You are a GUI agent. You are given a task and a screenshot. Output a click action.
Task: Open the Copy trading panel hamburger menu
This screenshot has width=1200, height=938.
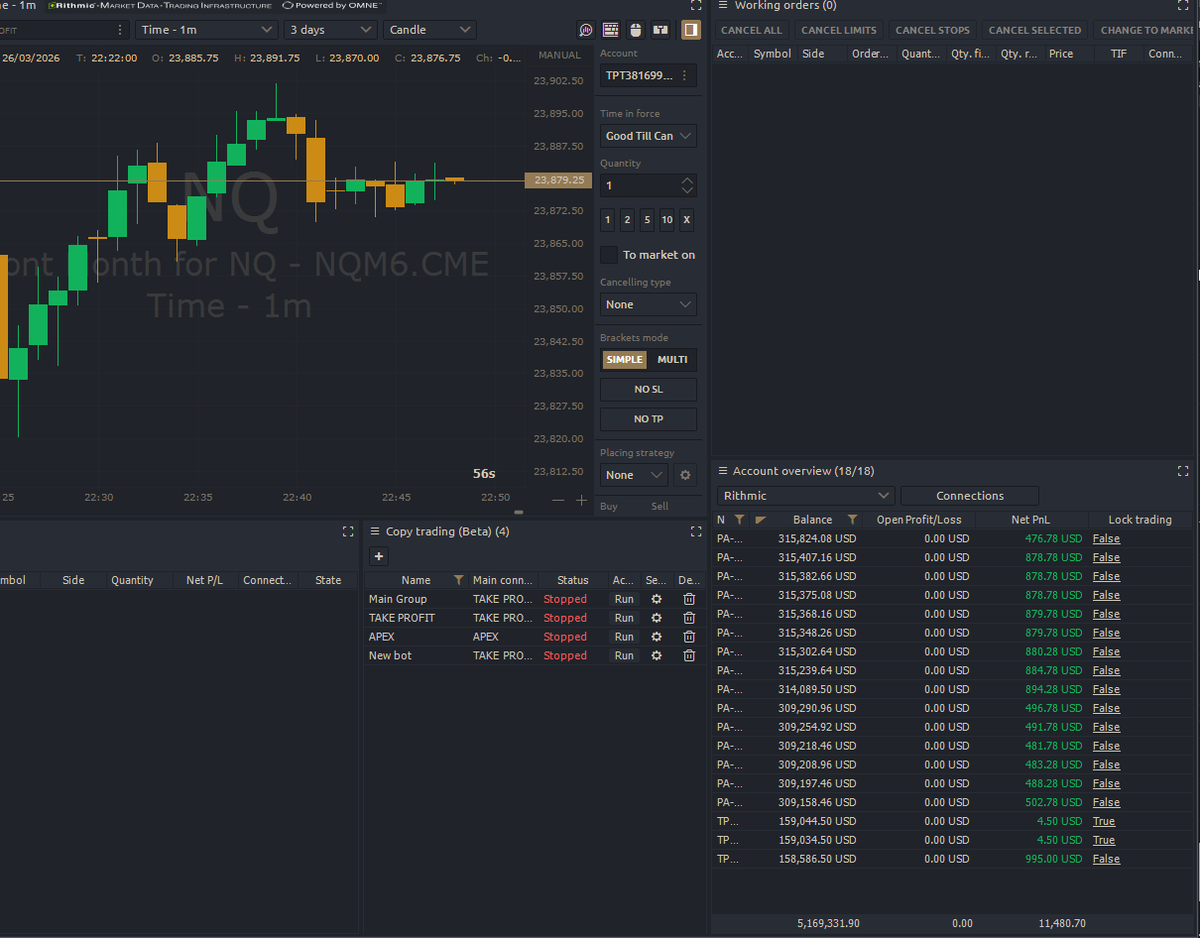click(375, 531)
